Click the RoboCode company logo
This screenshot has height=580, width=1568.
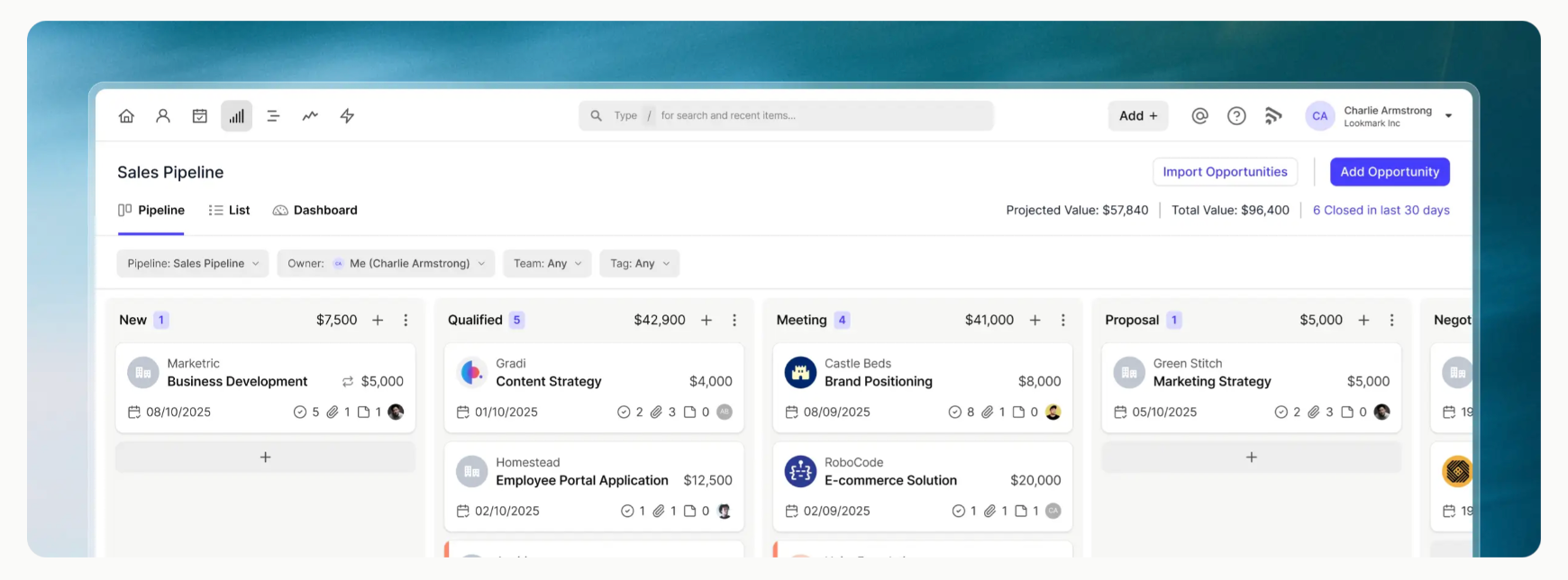click(x=800, y=472)
